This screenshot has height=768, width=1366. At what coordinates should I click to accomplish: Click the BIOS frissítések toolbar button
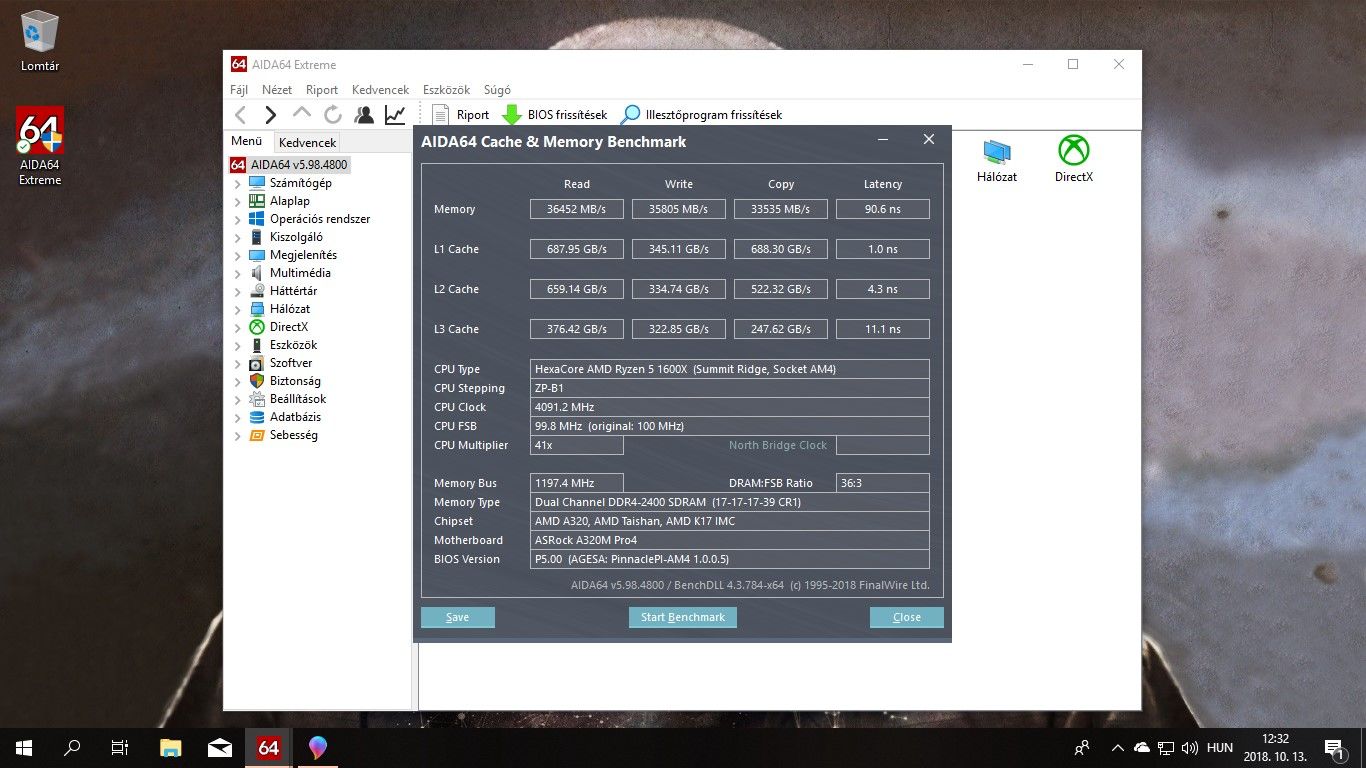coord(554,115)
